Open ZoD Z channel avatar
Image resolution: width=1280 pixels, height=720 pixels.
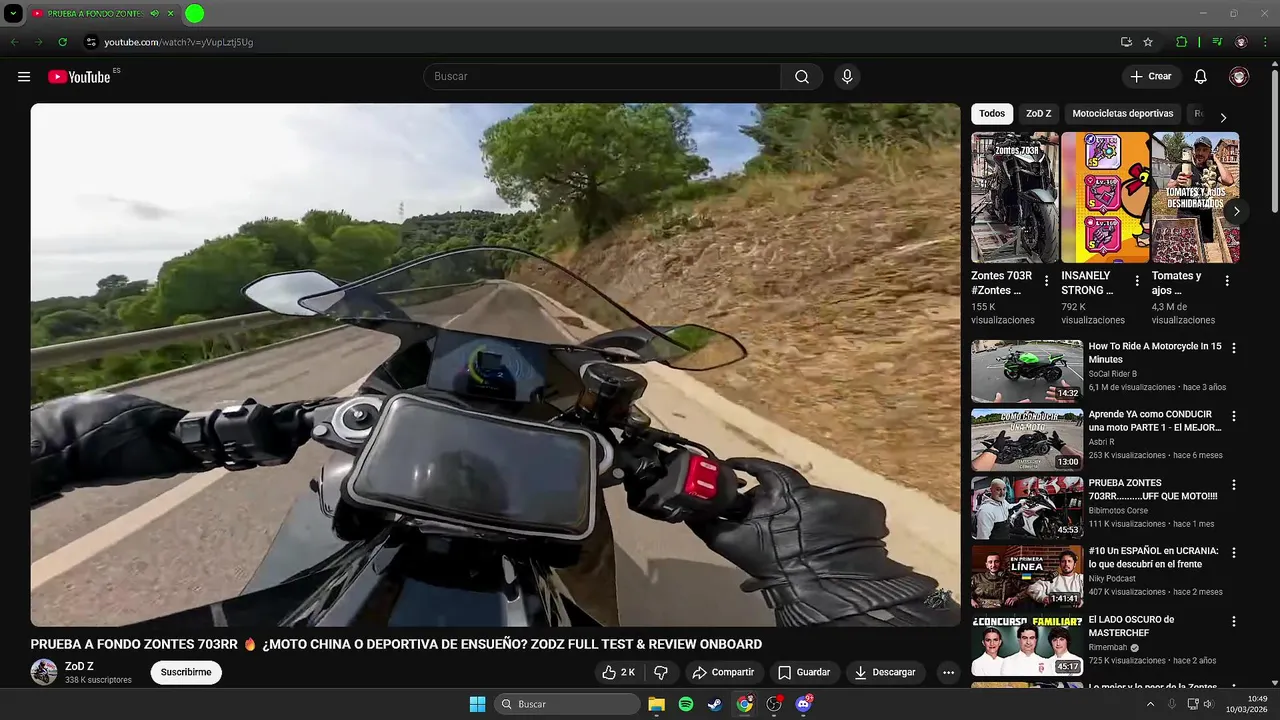point(44,672)
